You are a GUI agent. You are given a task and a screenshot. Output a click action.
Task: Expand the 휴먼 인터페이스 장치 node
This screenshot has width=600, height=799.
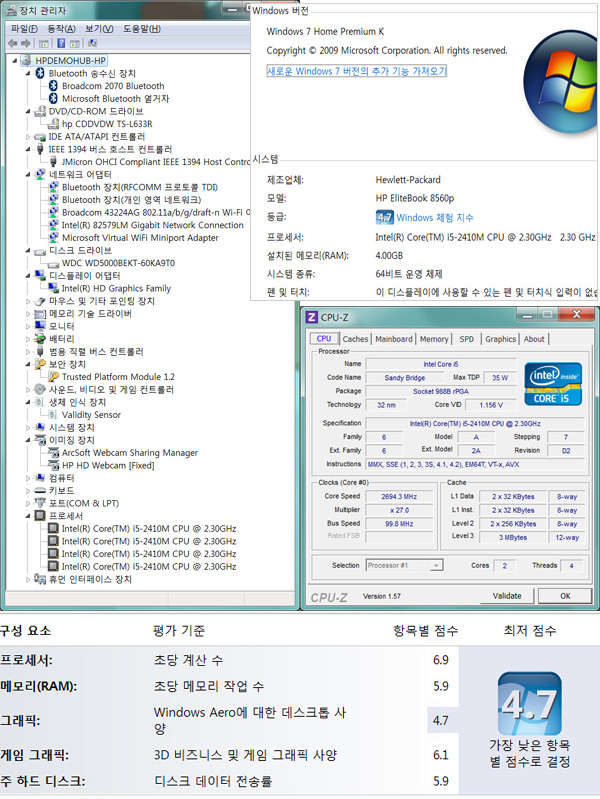(x=29, y=579)
